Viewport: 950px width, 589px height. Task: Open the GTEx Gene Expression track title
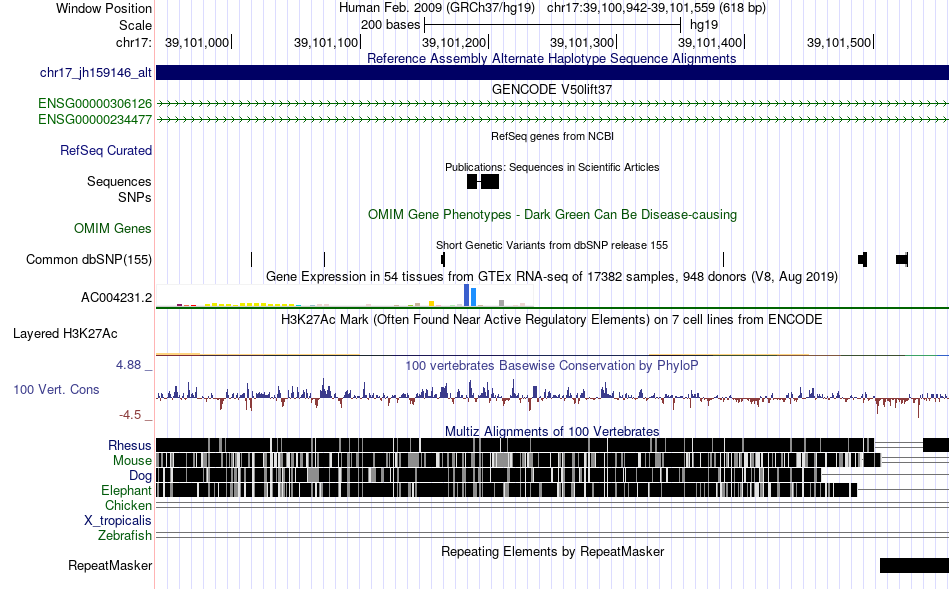point(552,277)
